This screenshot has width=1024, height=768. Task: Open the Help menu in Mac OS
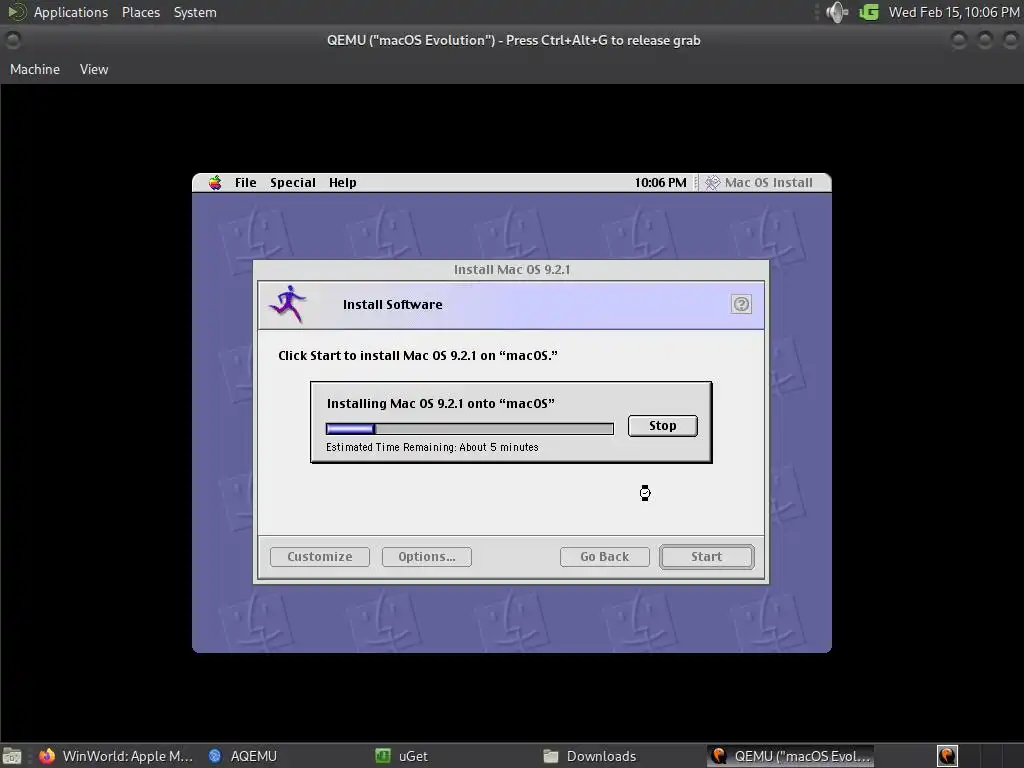(342, 183)
